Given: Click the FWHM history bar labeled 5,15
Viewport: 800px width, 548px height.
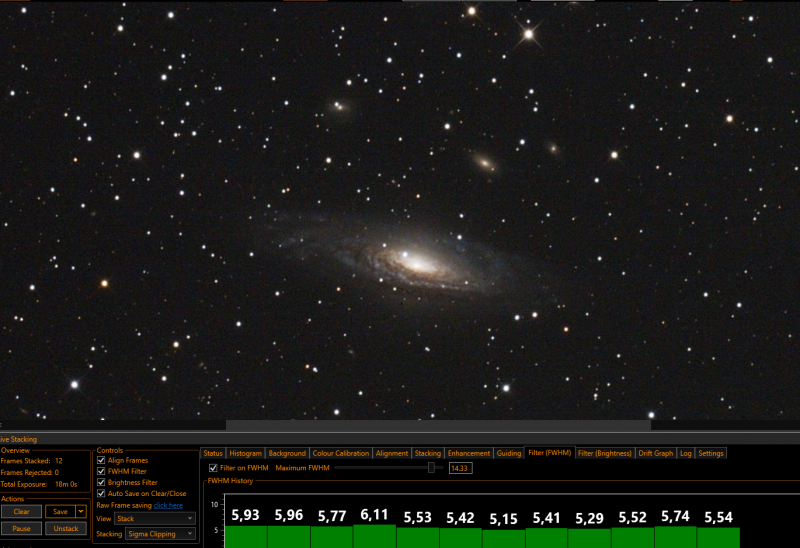Looking at the screenshot, I should [x=504, y=539].
